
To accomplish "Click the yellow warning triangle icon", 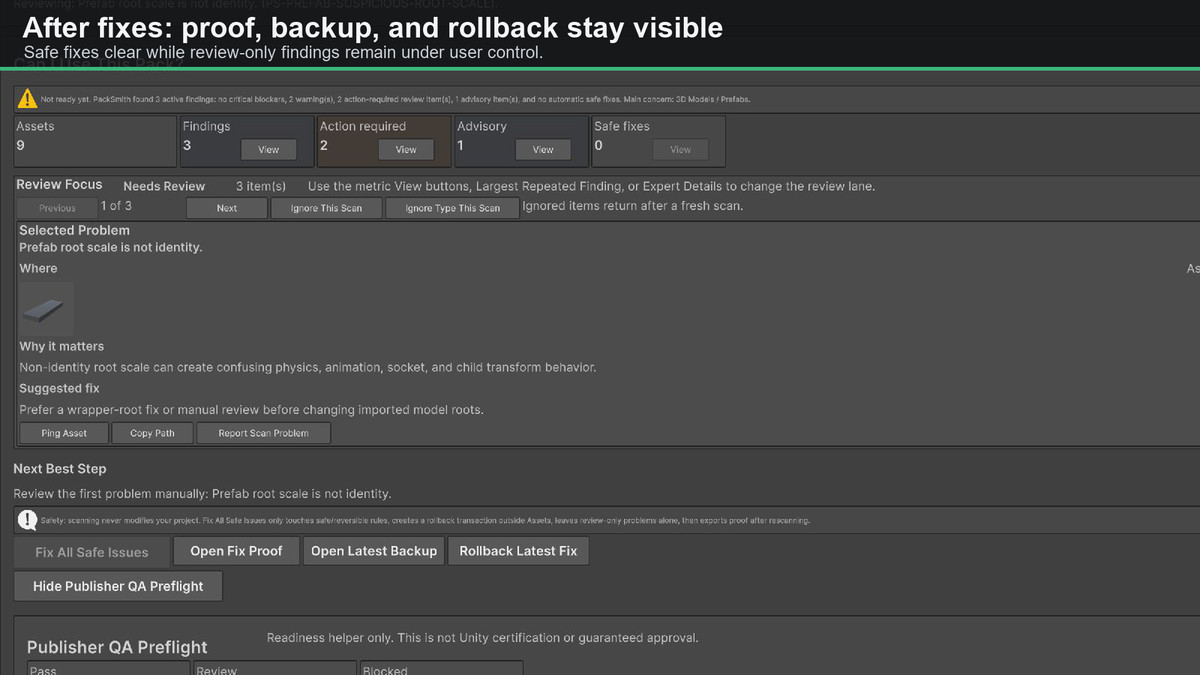I will coord(28,99).
